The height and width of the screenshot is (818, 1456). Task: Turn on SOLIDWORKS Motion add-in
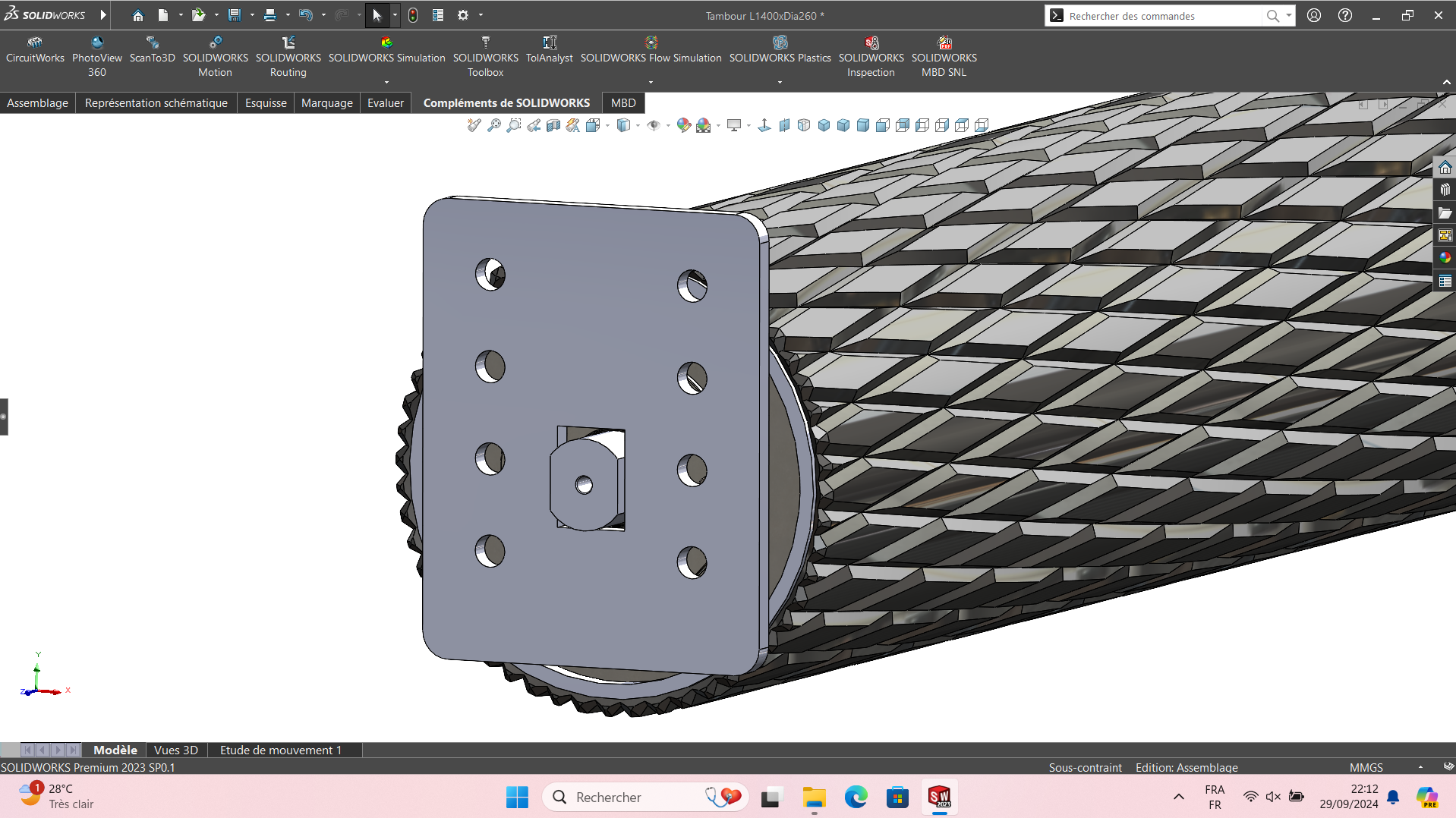(x=216, y=57)
